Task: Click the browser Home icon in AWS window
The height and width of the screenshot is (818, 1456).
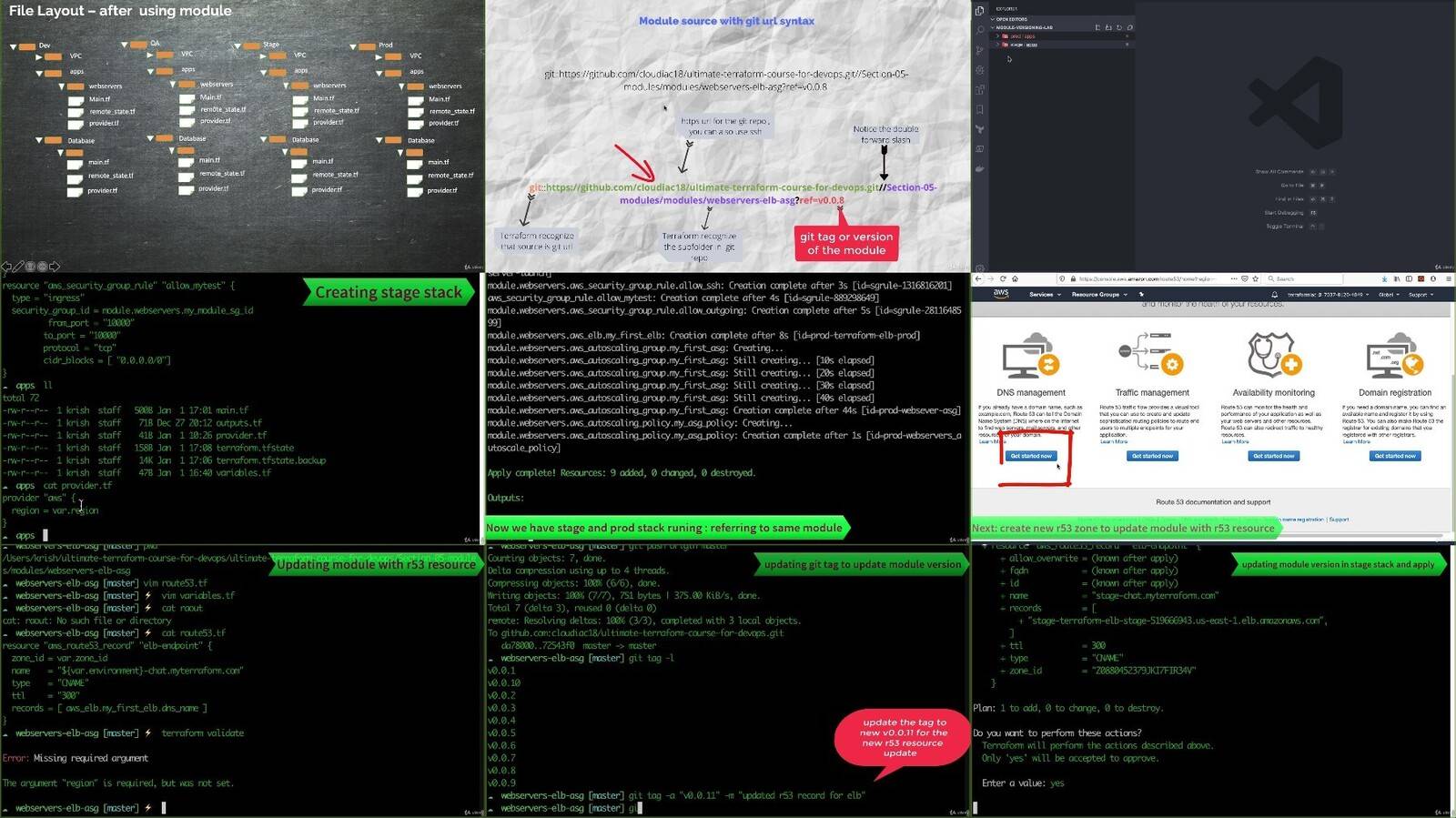Action: (x=1016, y=278)
